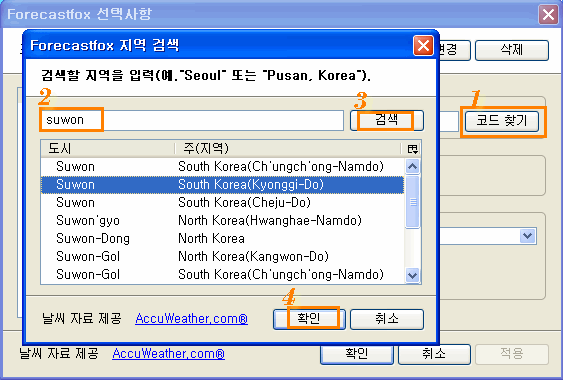Select Suwon'gyo North Korea(Hwanghae-Namdo) row
Image resolution: width=563 pixels, height=380 pixels.
click(222, 221)
